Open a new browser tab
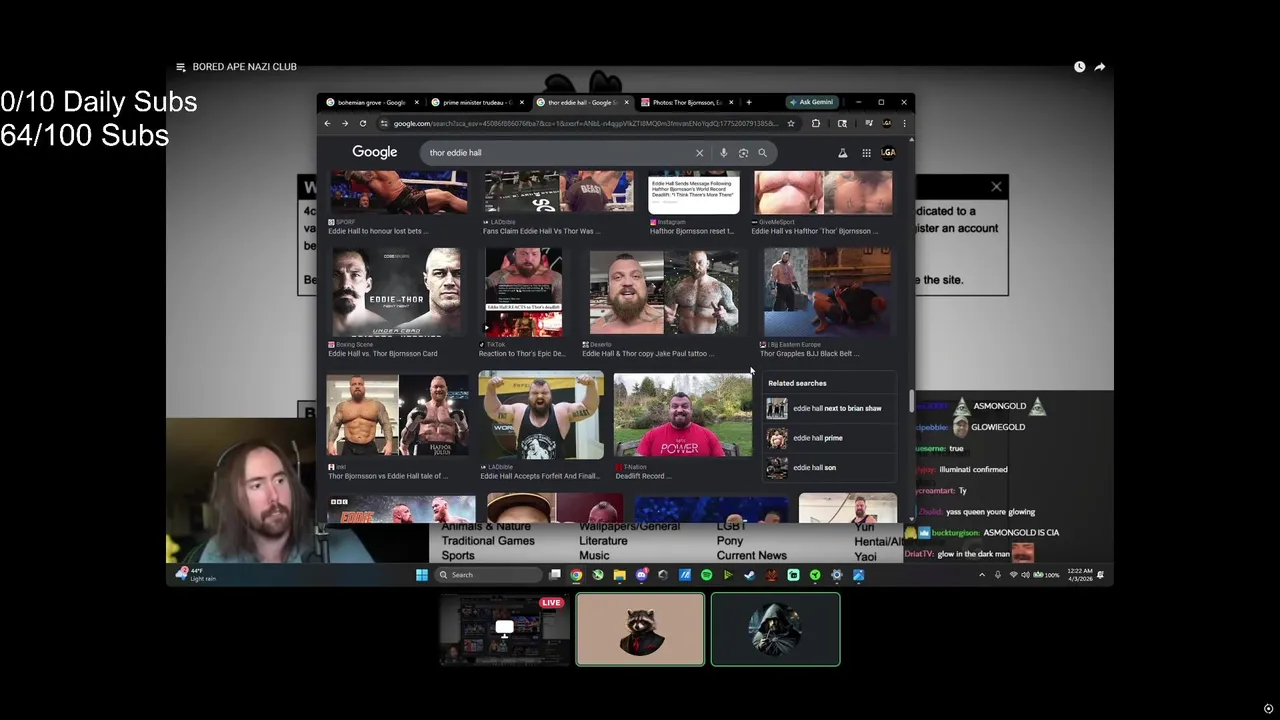 click(748, 102)
